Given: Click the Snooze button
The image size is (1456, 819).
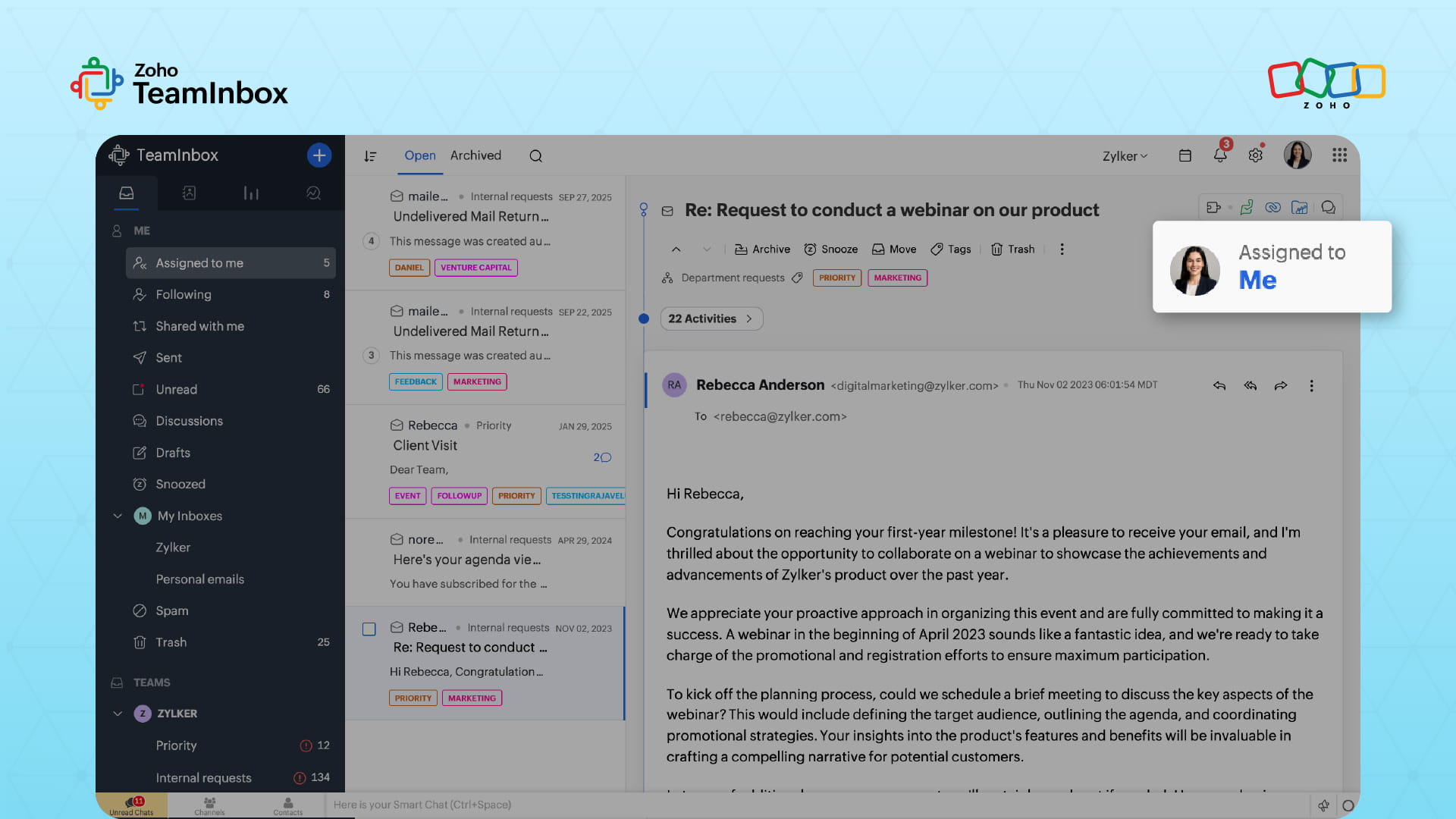Looking at the screenshot, I should click(x=831, y=249).
